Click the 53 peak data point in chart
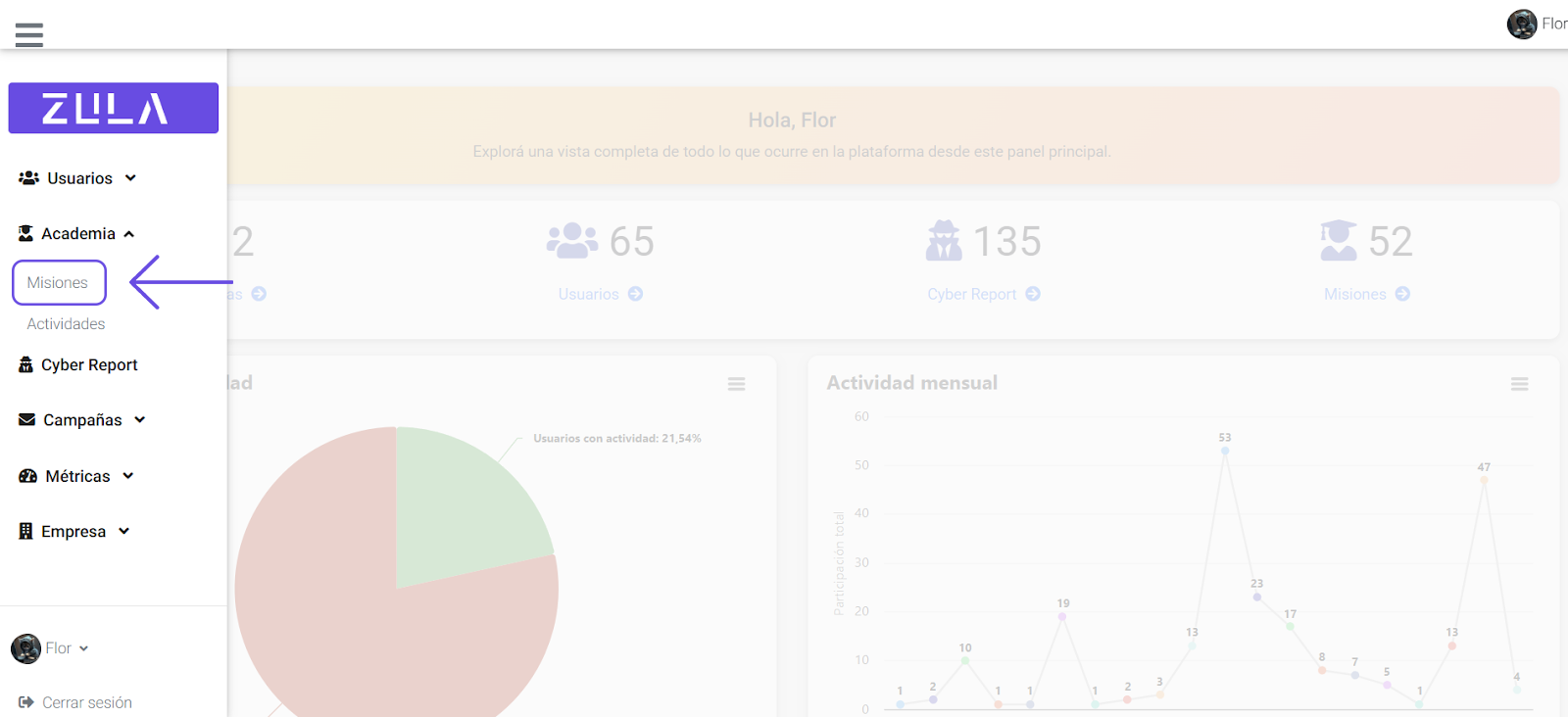This screenshot has height=717, width=1568. pyautogui.click(x=1225, y=451)
